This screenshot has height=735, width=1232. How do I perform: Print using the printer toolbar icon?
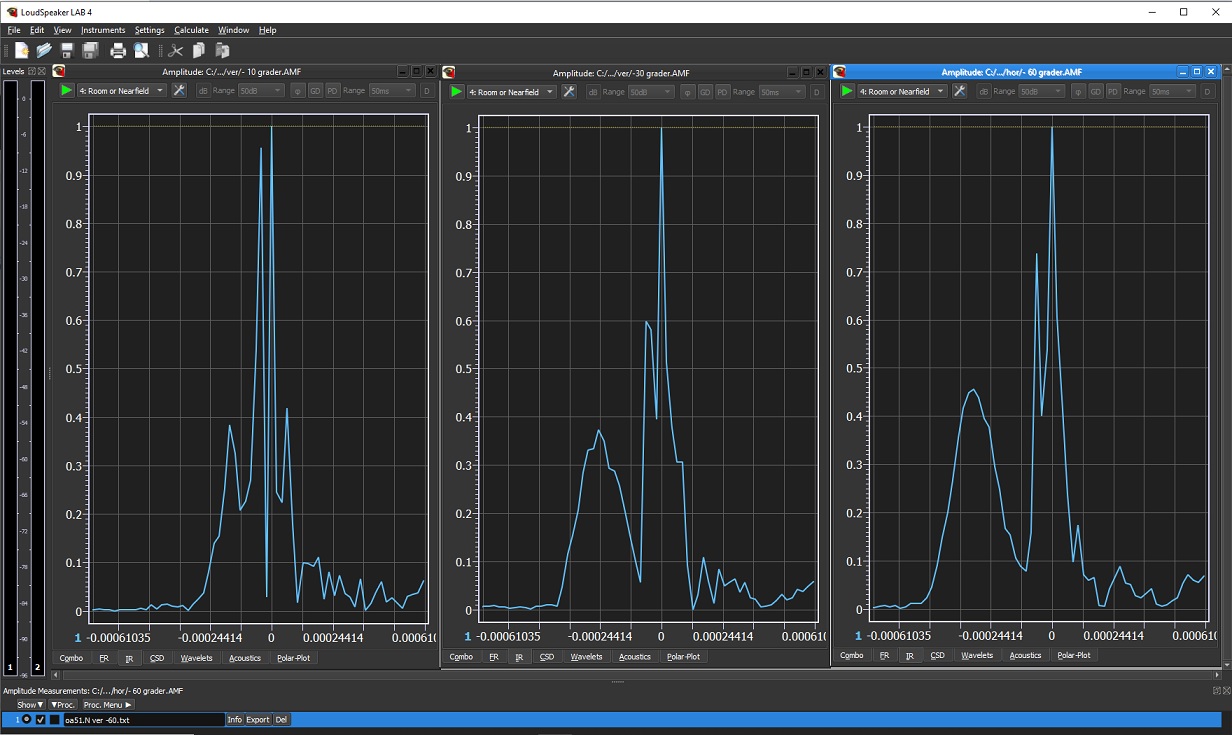pyautogui.click(x=118, y=50)
